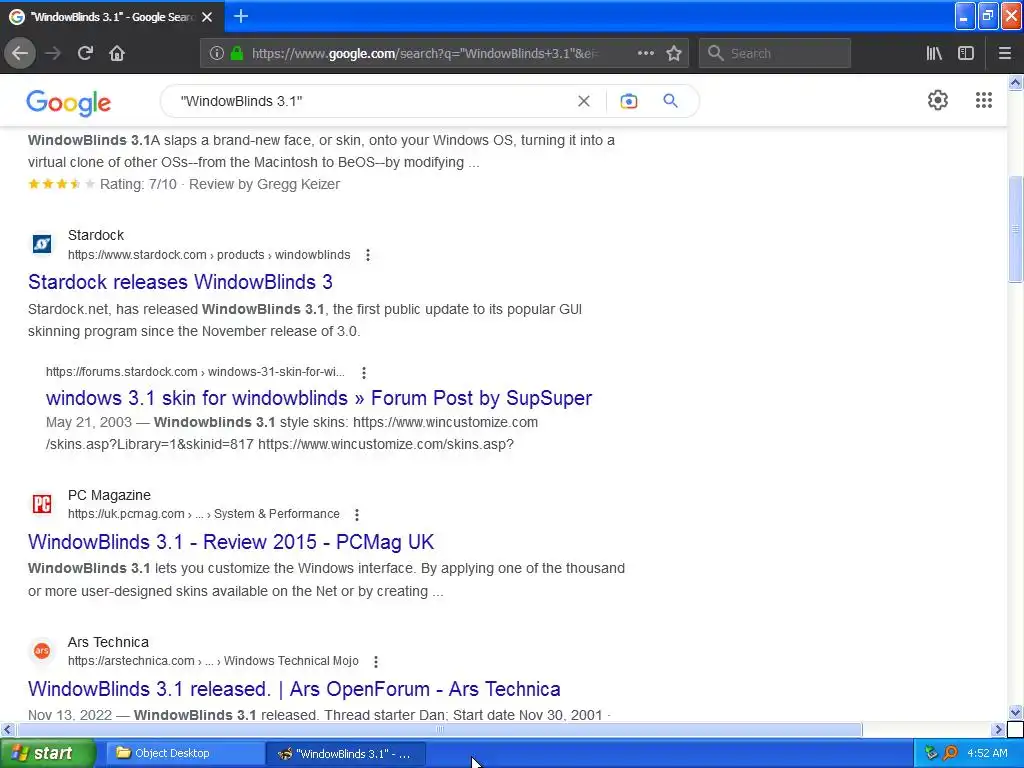
Task: Click the Stardock site name text
Action: tap(96, 235)
